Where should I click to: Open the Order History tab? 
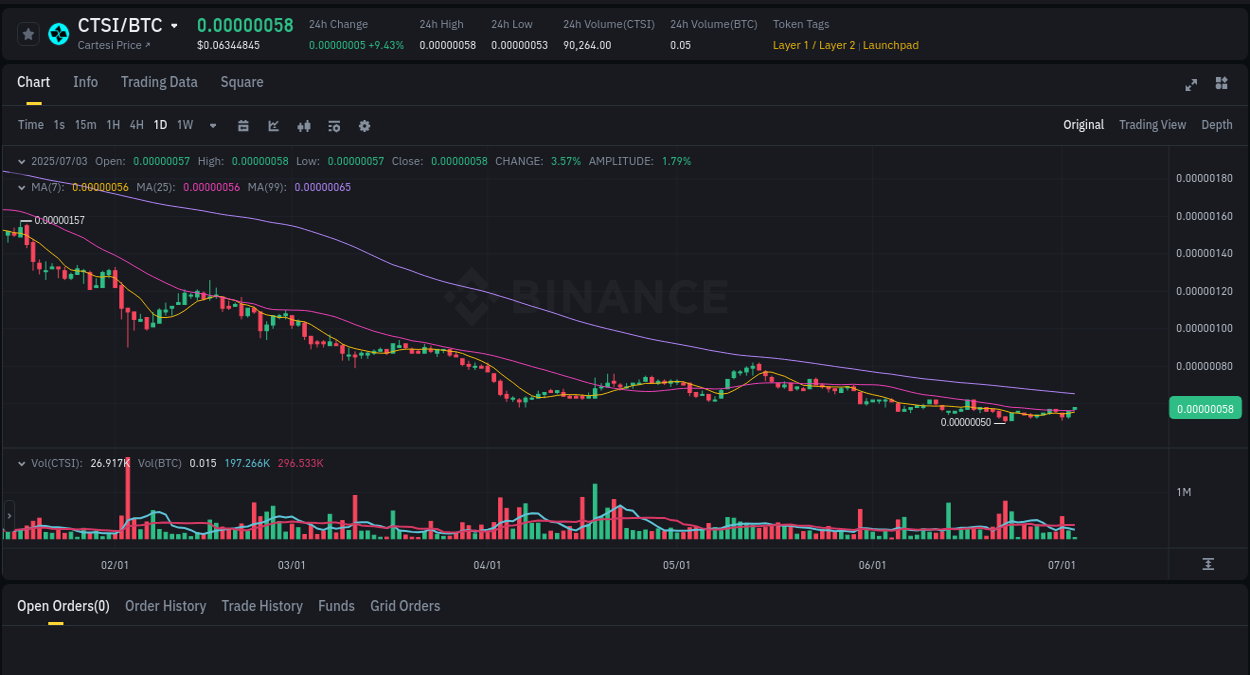coord(165,606)
